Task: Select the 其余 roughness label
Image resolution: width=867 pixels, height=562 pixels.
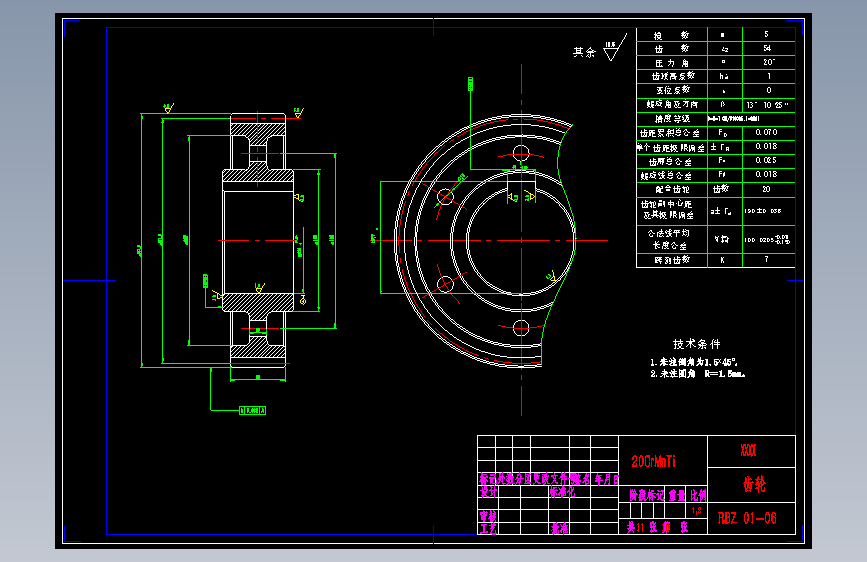Action: point(584,52)
